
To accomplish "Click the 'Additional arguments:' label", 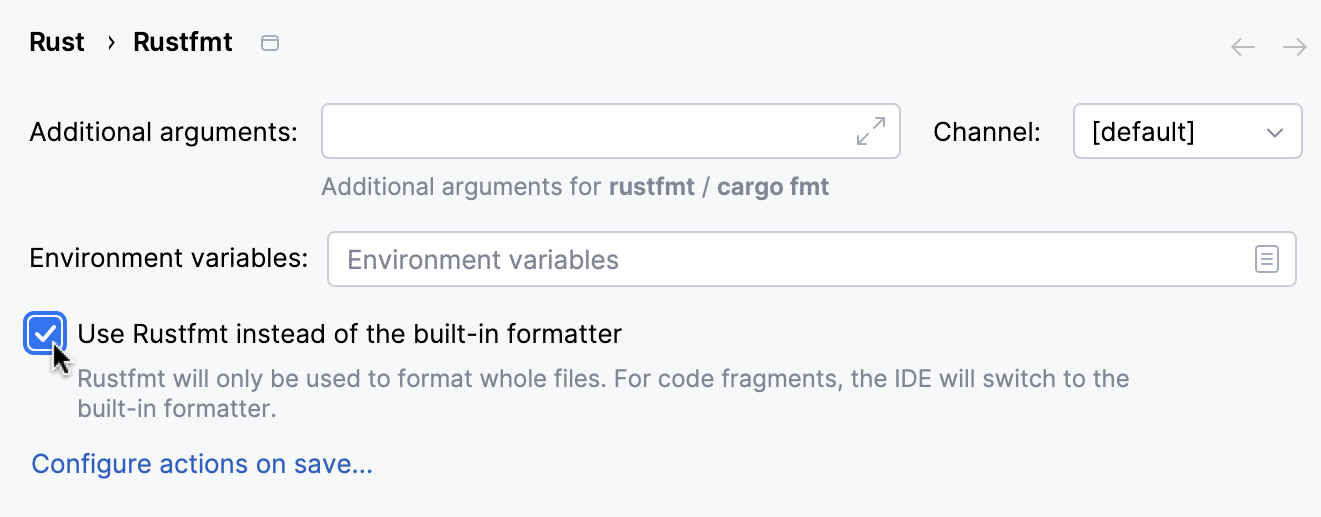I will click(x=164, y=132).
